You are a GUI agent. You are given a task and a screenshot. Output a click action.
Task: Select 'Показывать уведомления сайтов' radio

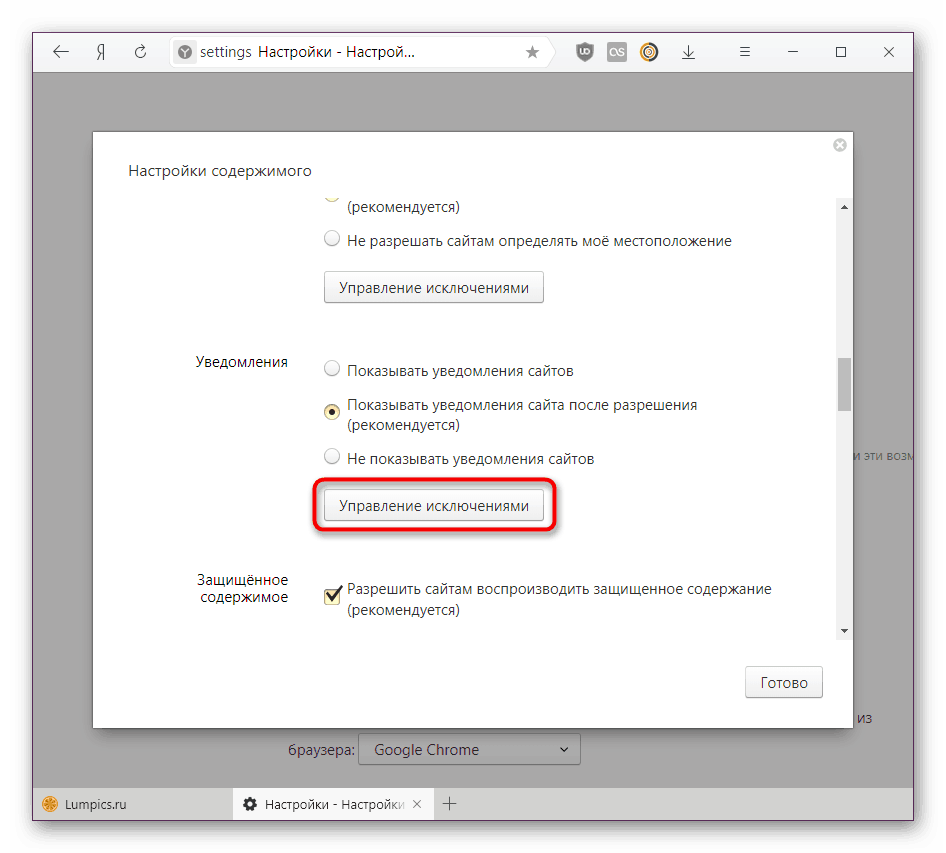332,368
